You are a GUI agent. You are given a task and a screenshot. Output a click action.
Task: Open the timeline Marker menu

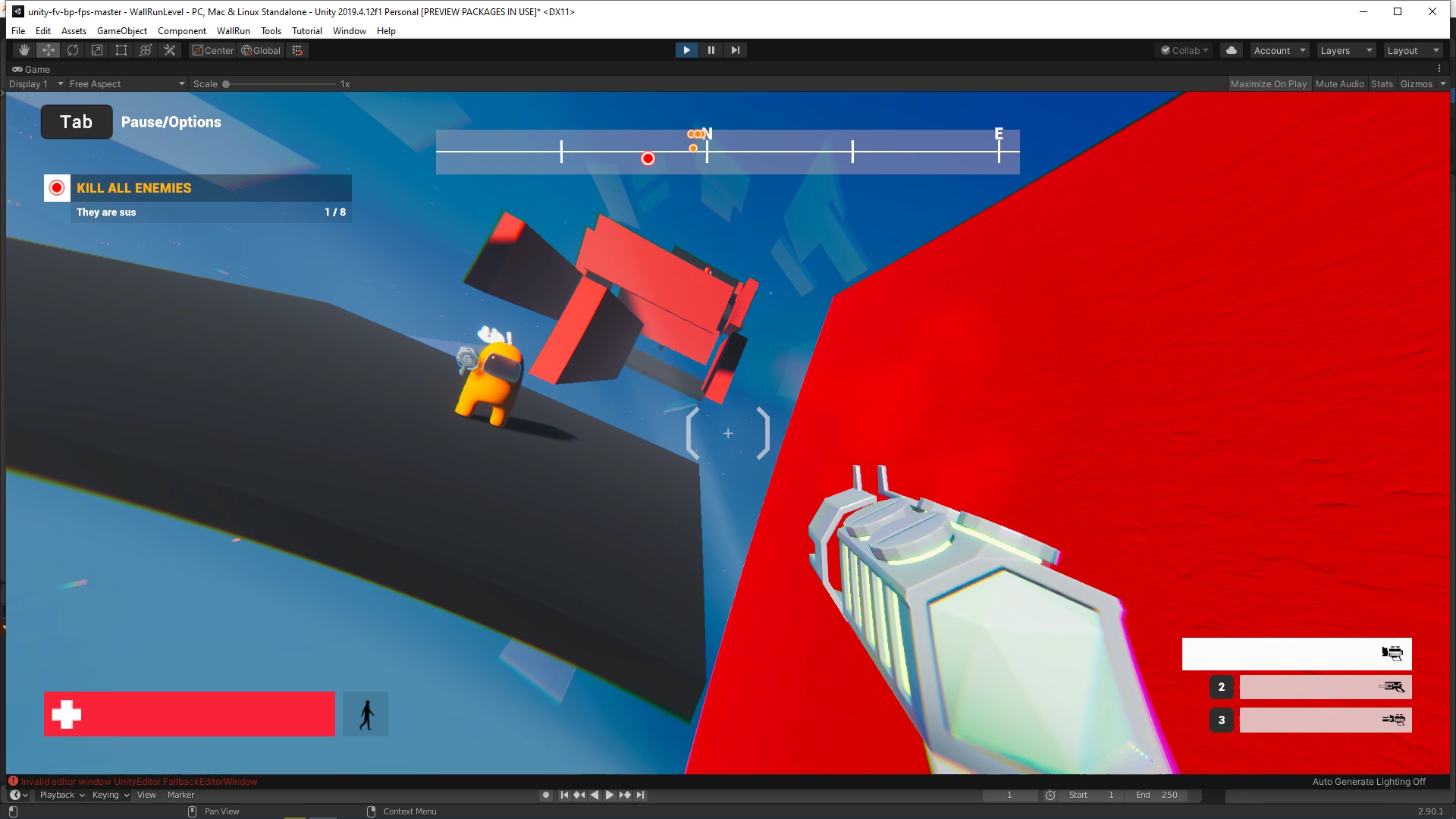click(180, 795)
